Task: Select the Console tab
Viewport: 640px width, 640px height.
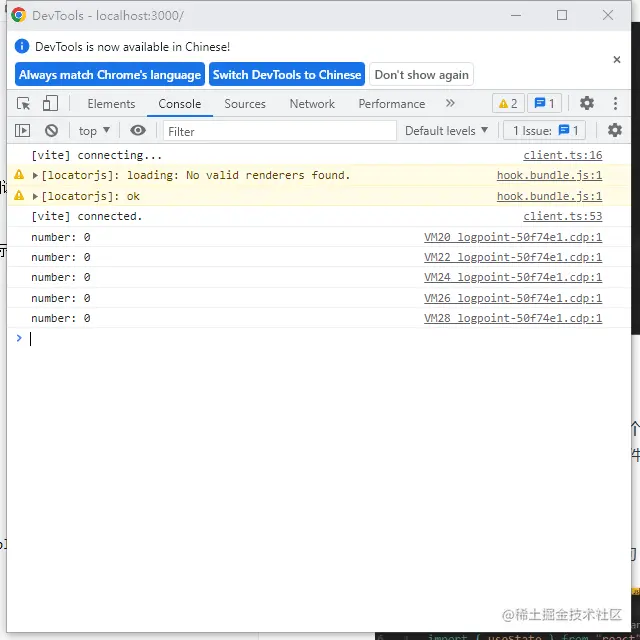Action: [180, 104]
